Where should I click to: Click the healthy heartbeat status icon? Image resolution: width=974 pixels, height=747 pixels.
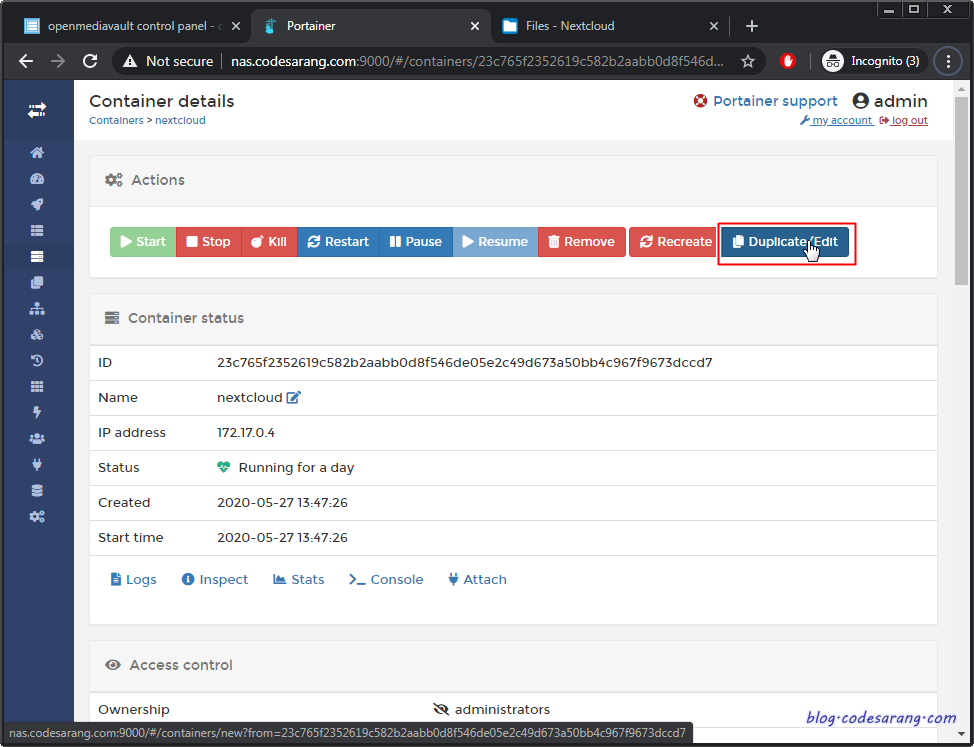pyautogui.click(x=224, y=467)
